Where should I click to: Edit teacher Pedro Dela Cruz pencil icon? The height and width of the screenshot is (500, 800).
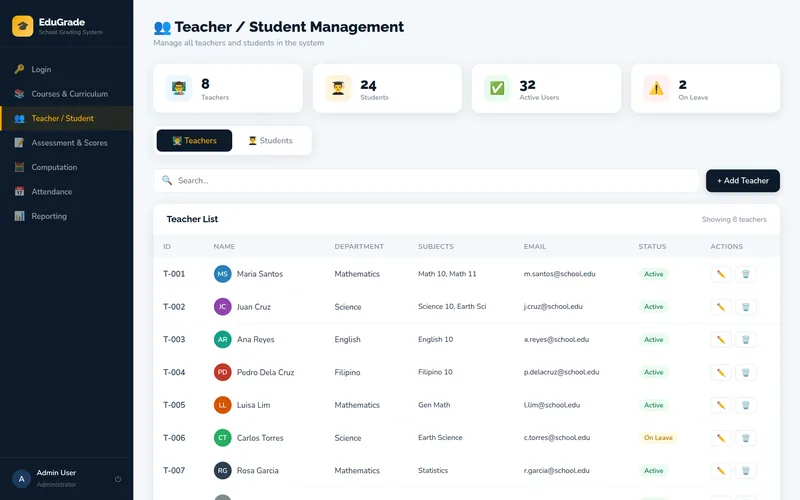pos(720,372)
